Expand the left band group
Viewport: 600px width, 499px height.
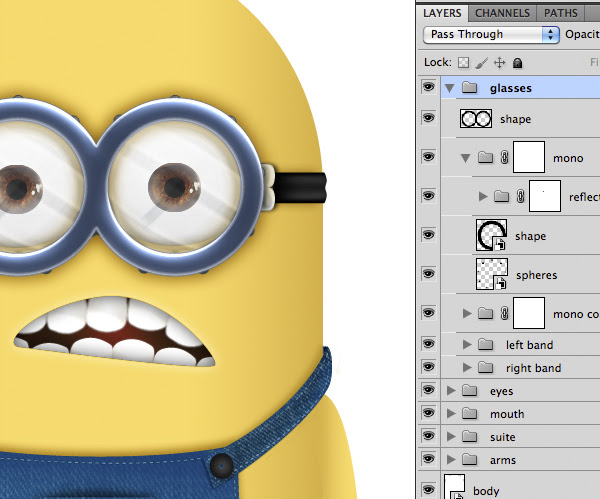tap(466, 344)
